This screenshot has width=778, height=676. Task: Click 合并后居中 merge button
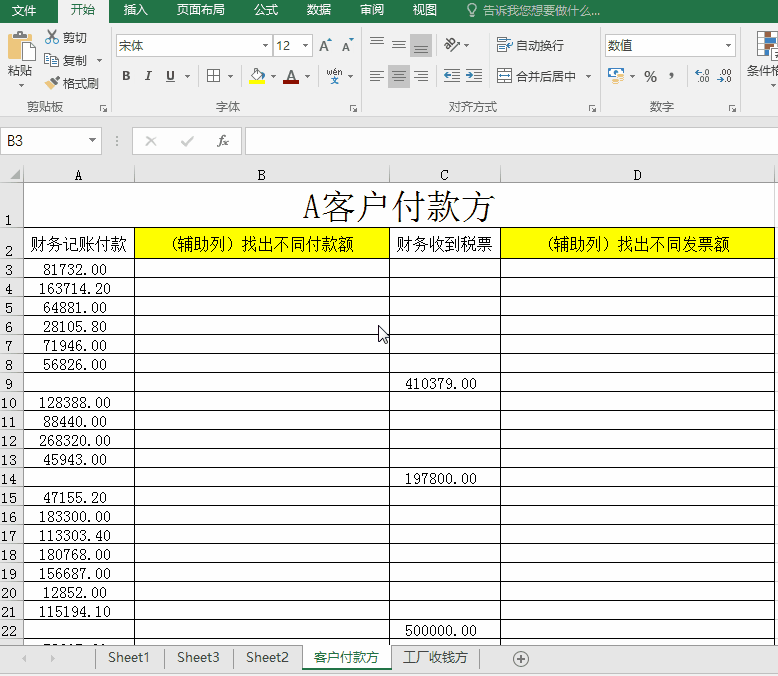tap(537, 76)
